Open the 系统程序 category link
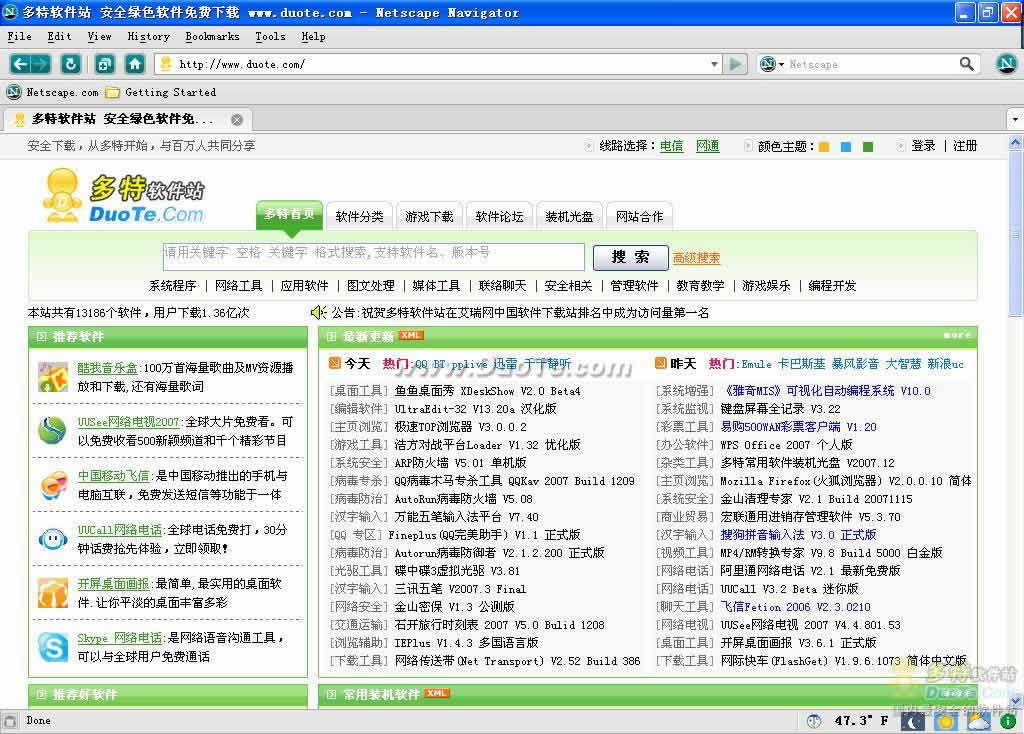Viewport: 1024px width, 734px height. pyautogui.click(x=172, y=285)
